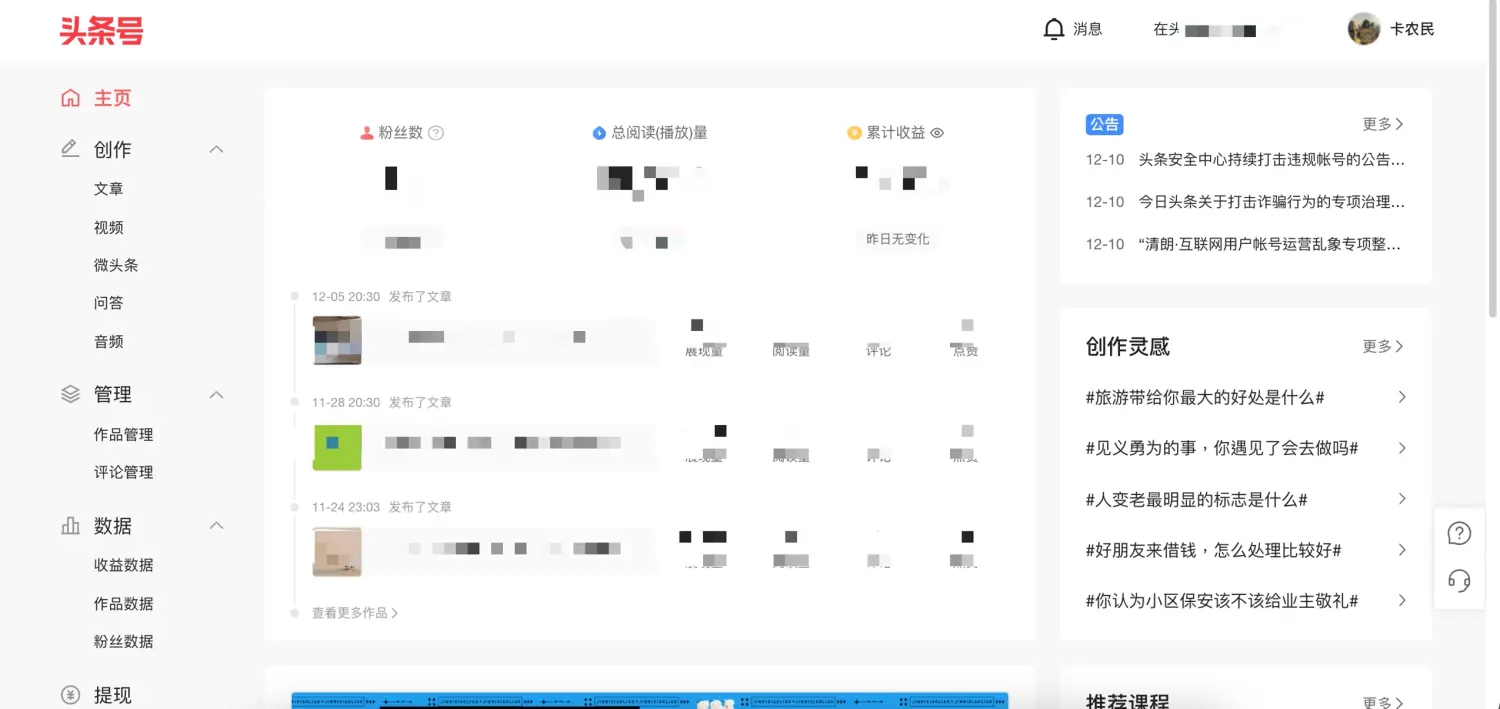Click the 头条号 logo

coord(101,31)
